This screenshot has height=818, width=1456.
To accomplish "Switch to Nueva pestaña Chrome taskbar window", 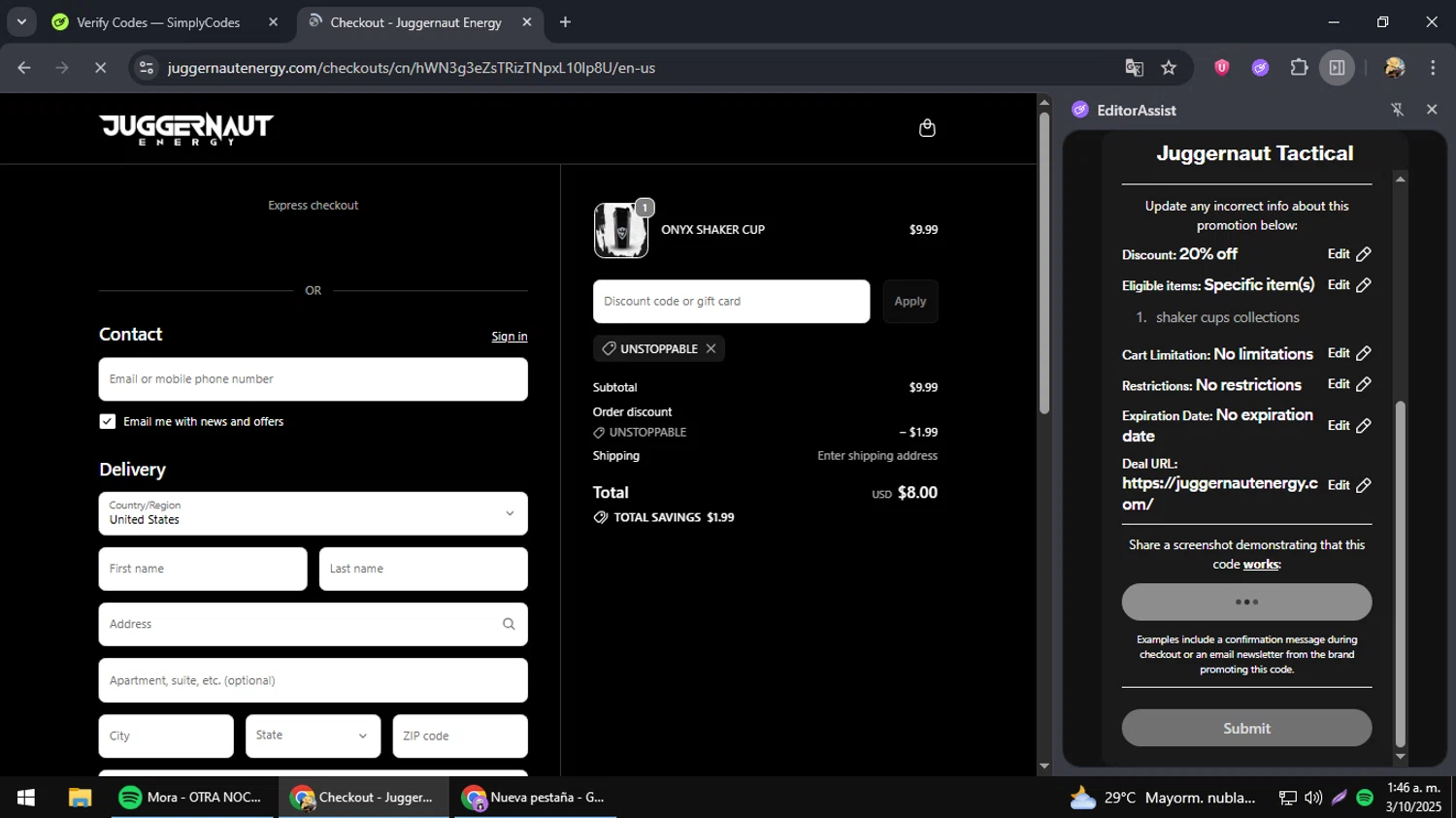I will tap(535, 798).
